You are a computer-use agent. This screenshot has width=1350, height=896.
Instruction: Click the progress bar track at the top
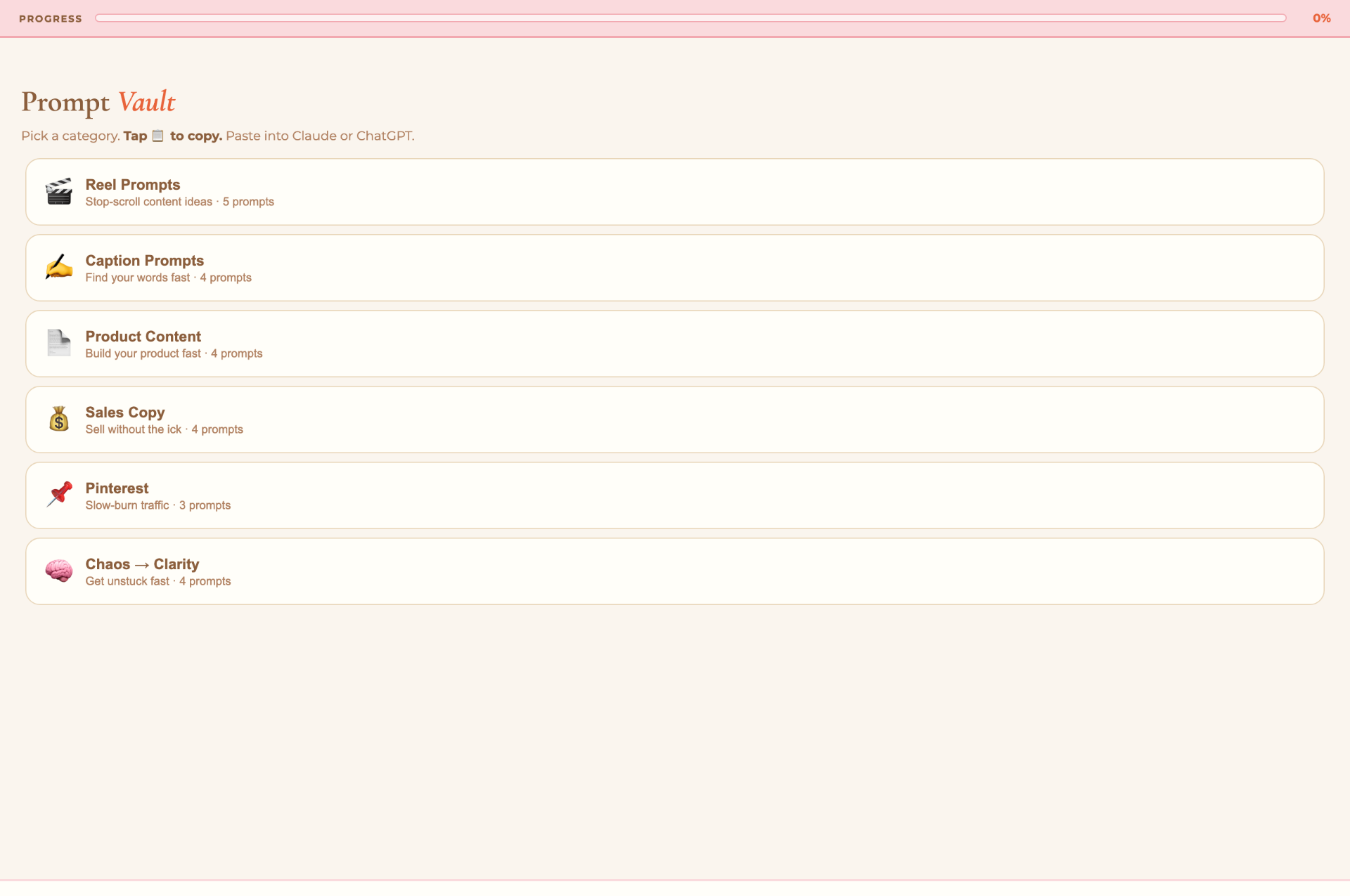(690, 18)
